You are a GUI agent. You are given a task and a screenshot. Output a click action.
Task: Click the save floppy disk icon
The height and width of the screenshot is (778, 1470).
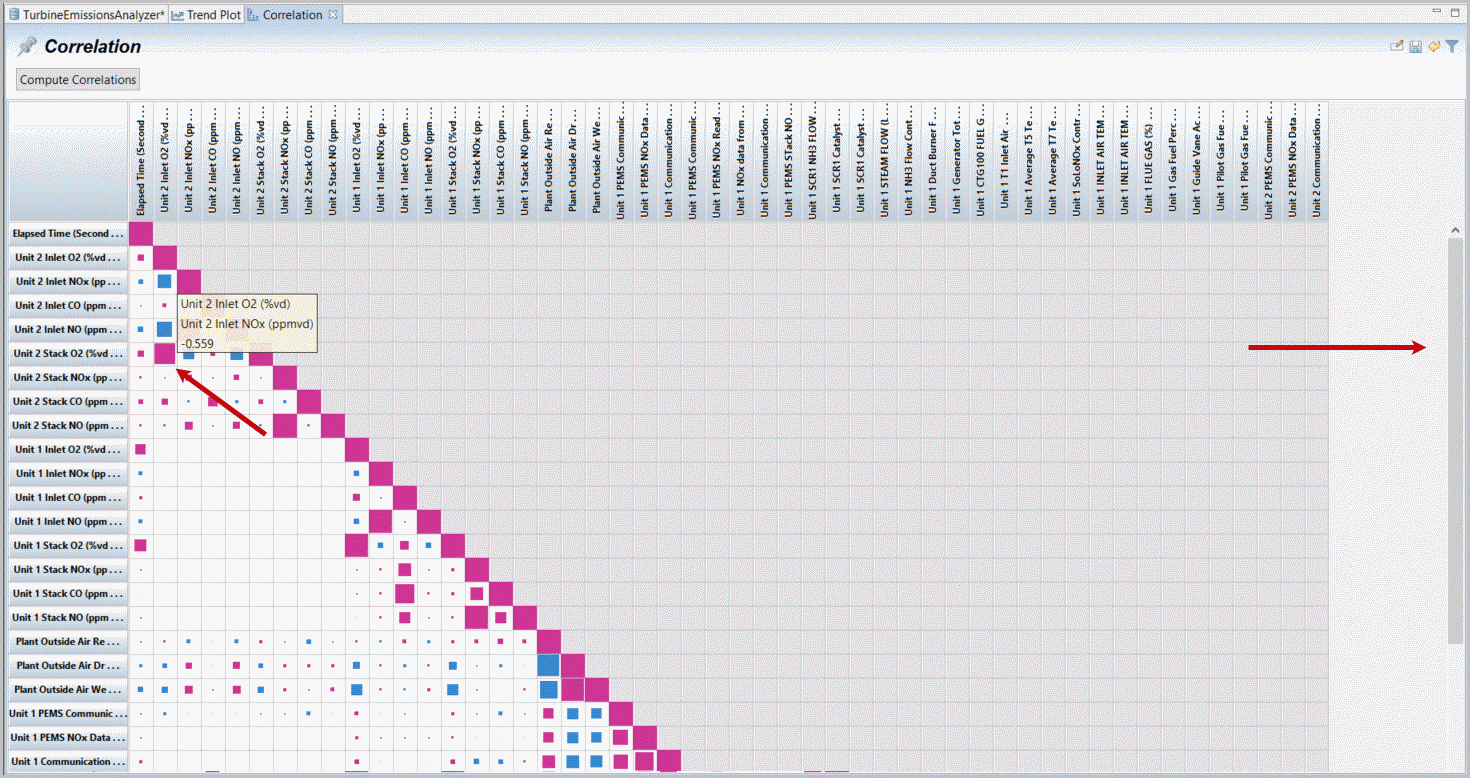click(1416, 47)
